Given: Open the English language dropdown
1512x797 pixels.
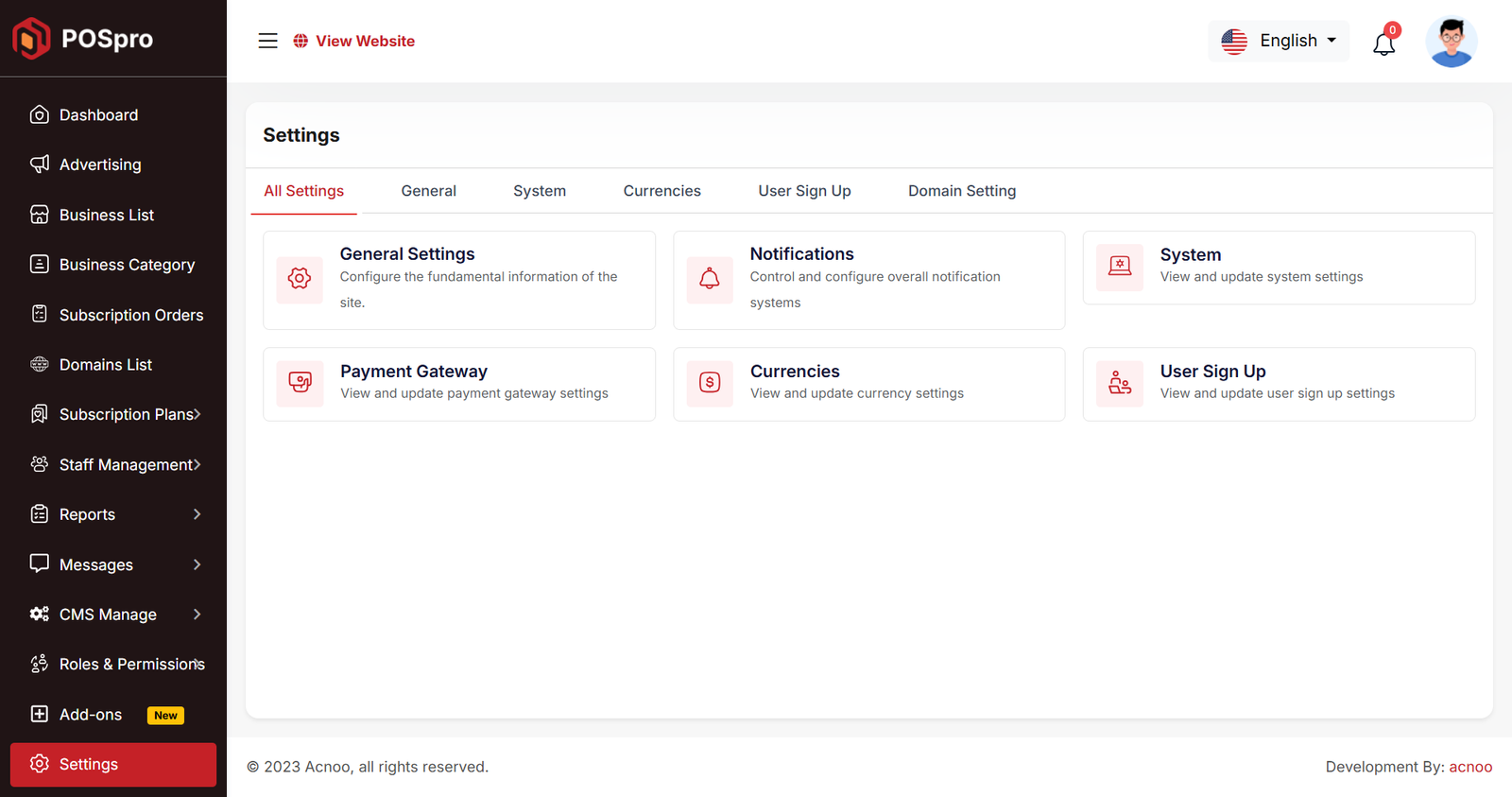Looking at the screenshot, I should tap(1279, 41).
